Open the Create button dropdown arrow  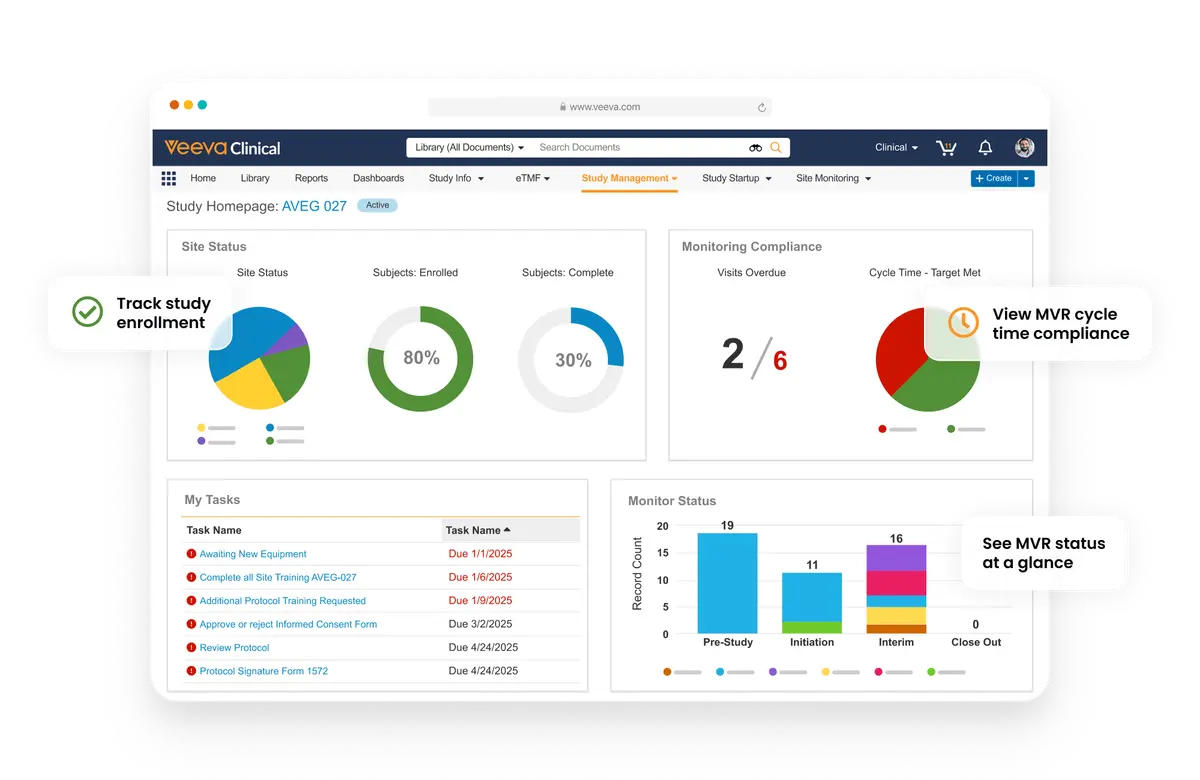[x=1026, y=178]
